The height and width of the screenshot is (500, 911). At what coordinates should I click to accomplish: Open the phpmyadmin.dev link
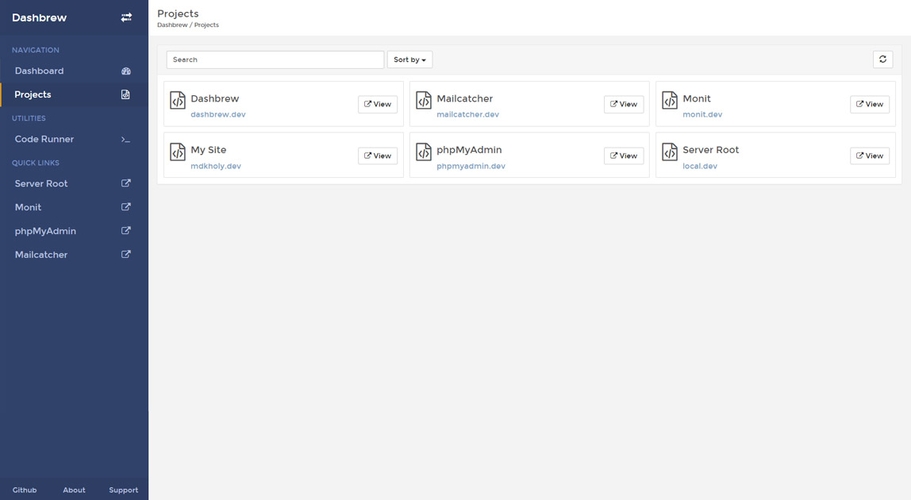471,166
